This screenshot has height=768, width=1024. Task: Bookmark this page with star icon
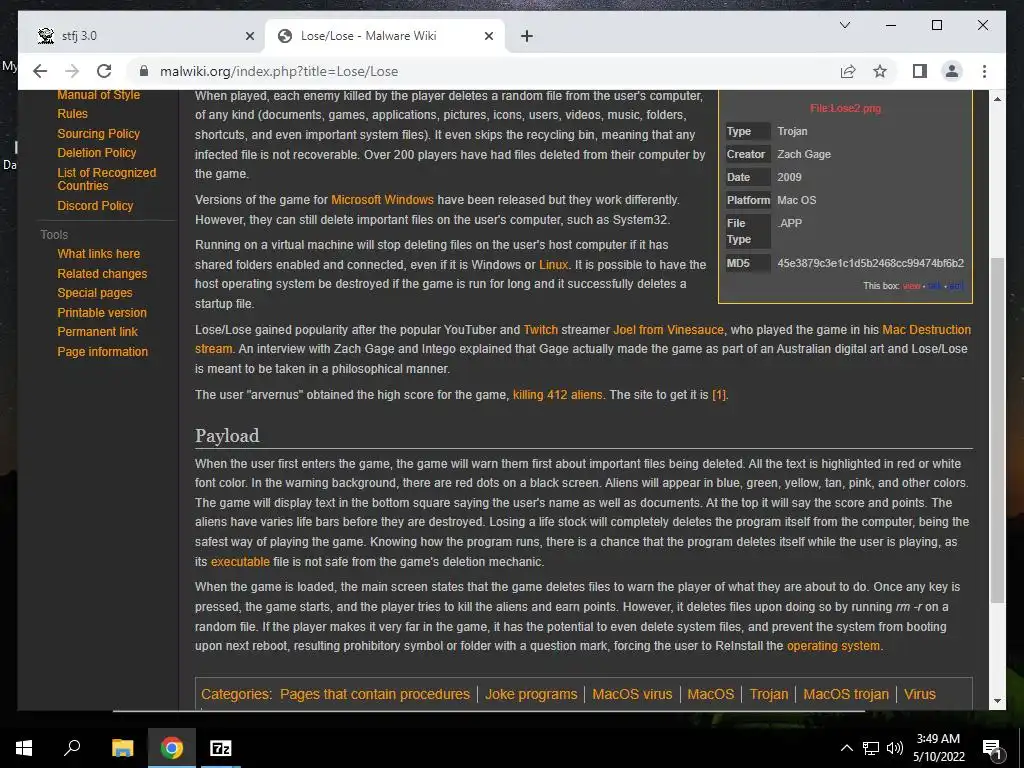point(880,71)
